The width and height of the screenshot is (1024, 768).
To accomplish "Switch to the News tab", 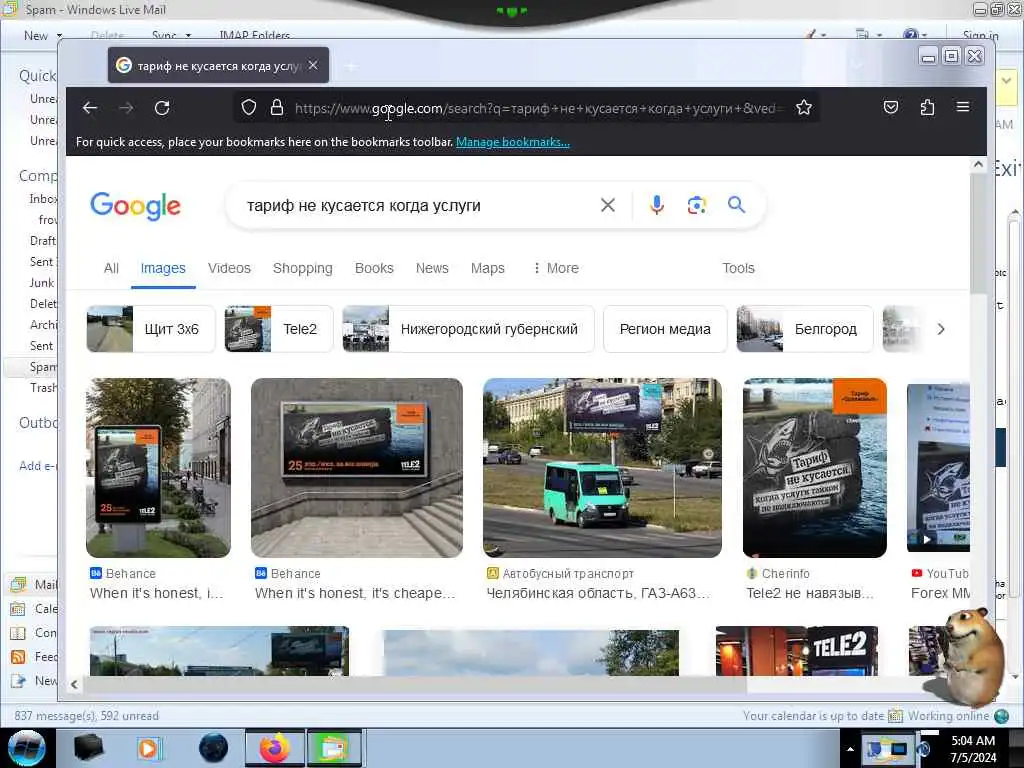I will 432,268.
